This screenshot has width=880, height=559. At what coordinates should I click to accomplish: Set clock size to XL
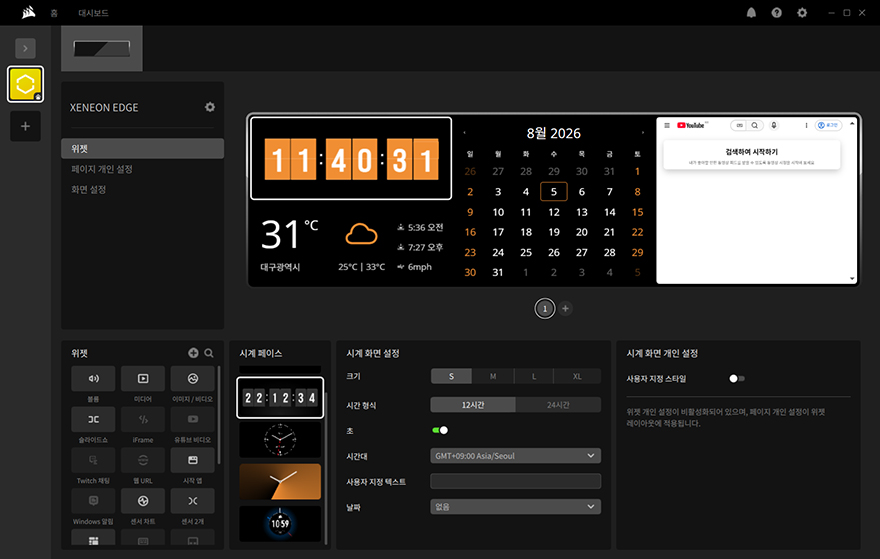577,376
